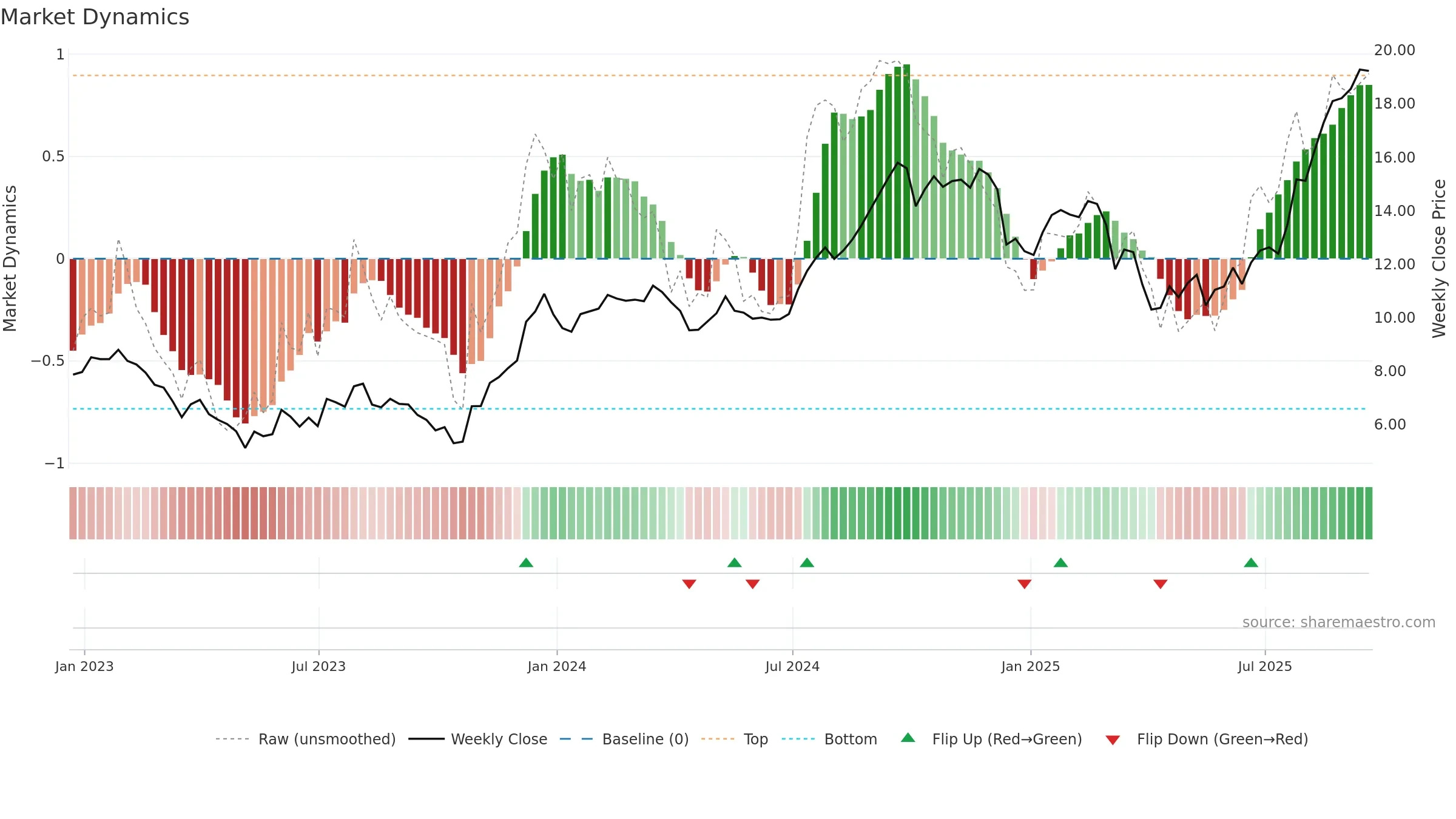Viewport: 1456px width, 819px height.
Task: Click the "6.00" right axis price label
Action: tap(1390, 425)
